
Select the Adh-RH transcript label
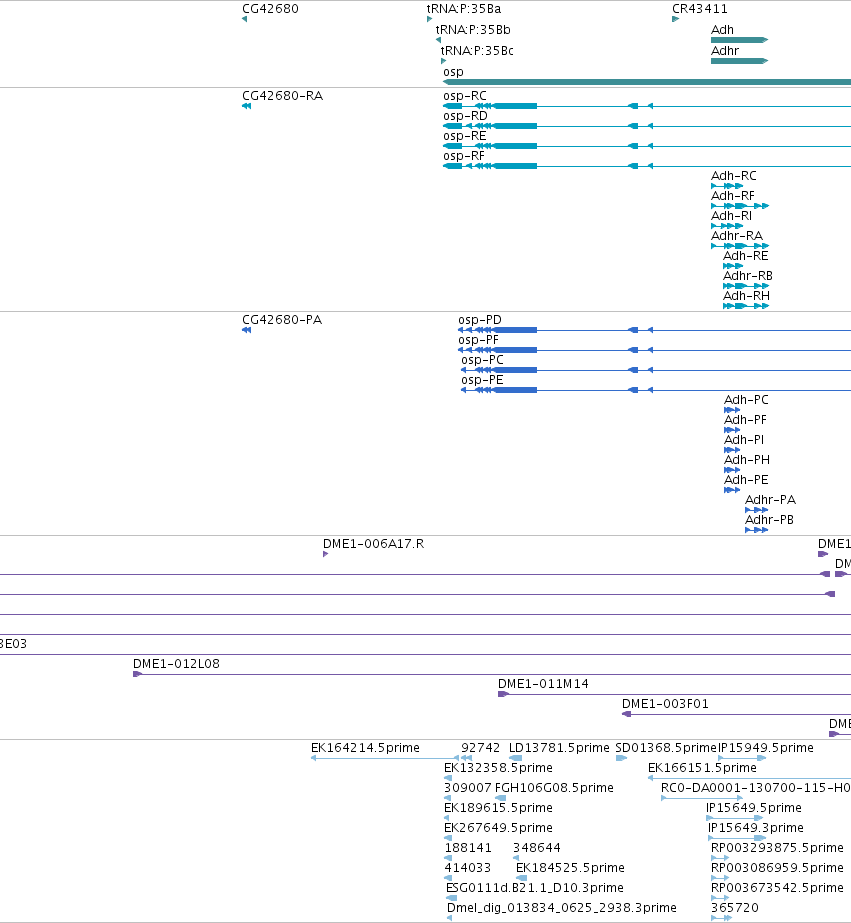(x=746, y=296)
